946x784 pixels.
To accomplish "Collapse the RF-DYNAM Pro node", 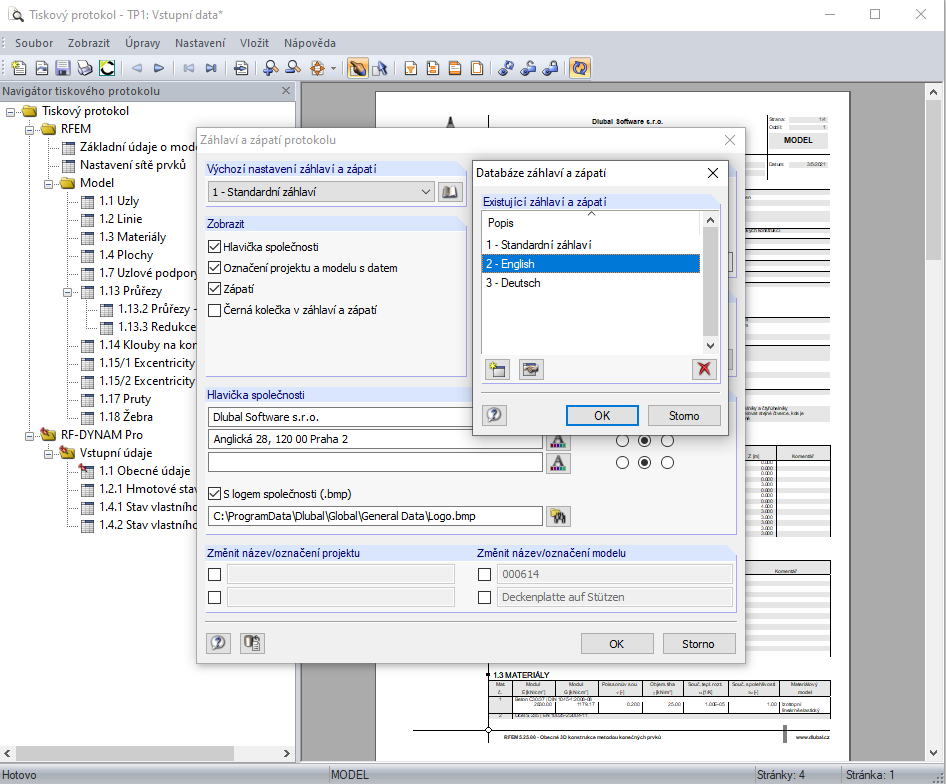I will click(30, 436).
